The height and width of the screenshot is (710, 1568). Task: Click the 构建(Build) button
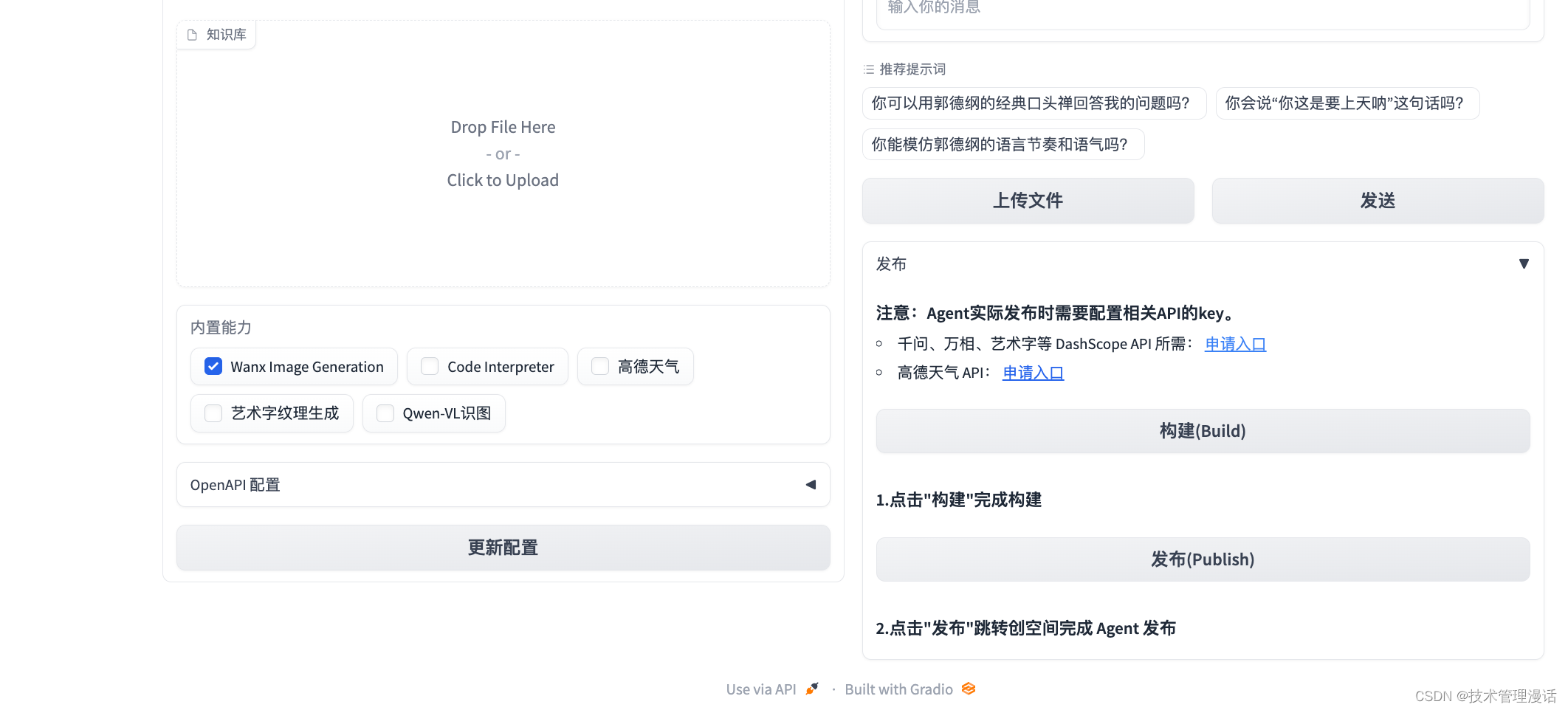click(x=1203, y=431)
